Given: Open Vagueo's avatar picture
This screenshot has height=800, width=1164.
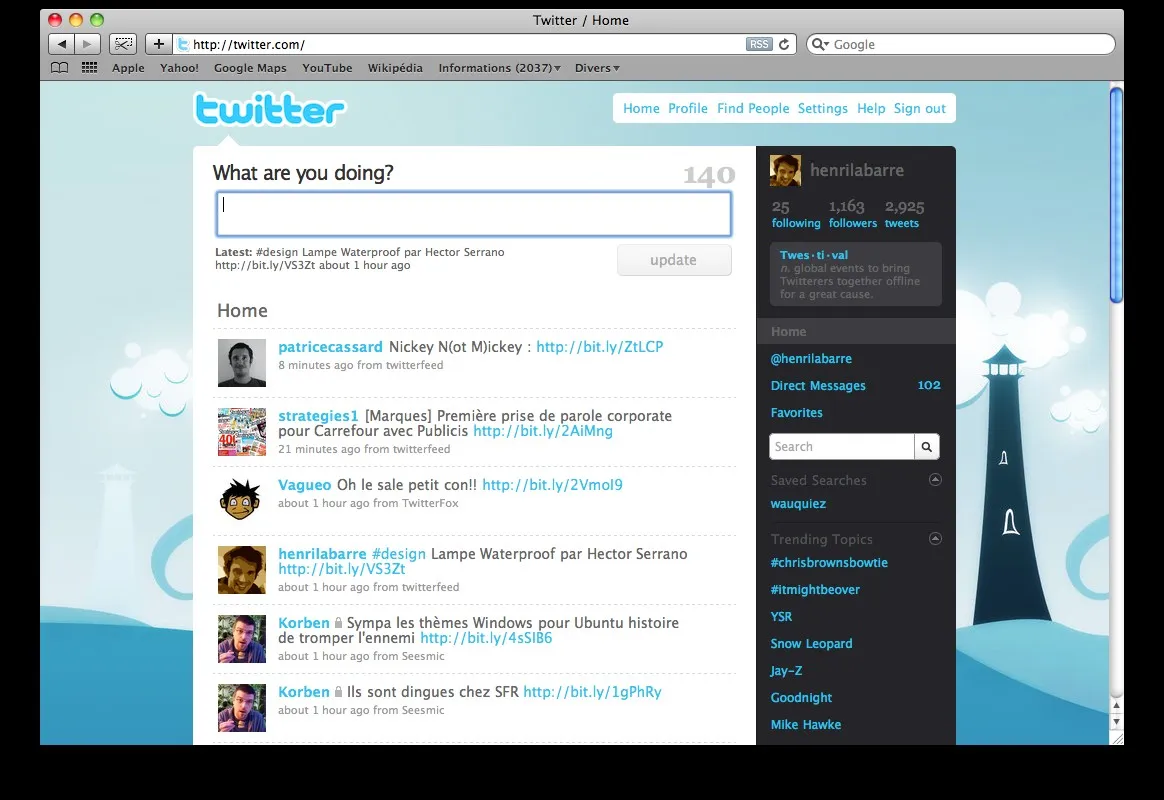Looking at the screenshot, I should click(242, 501).
